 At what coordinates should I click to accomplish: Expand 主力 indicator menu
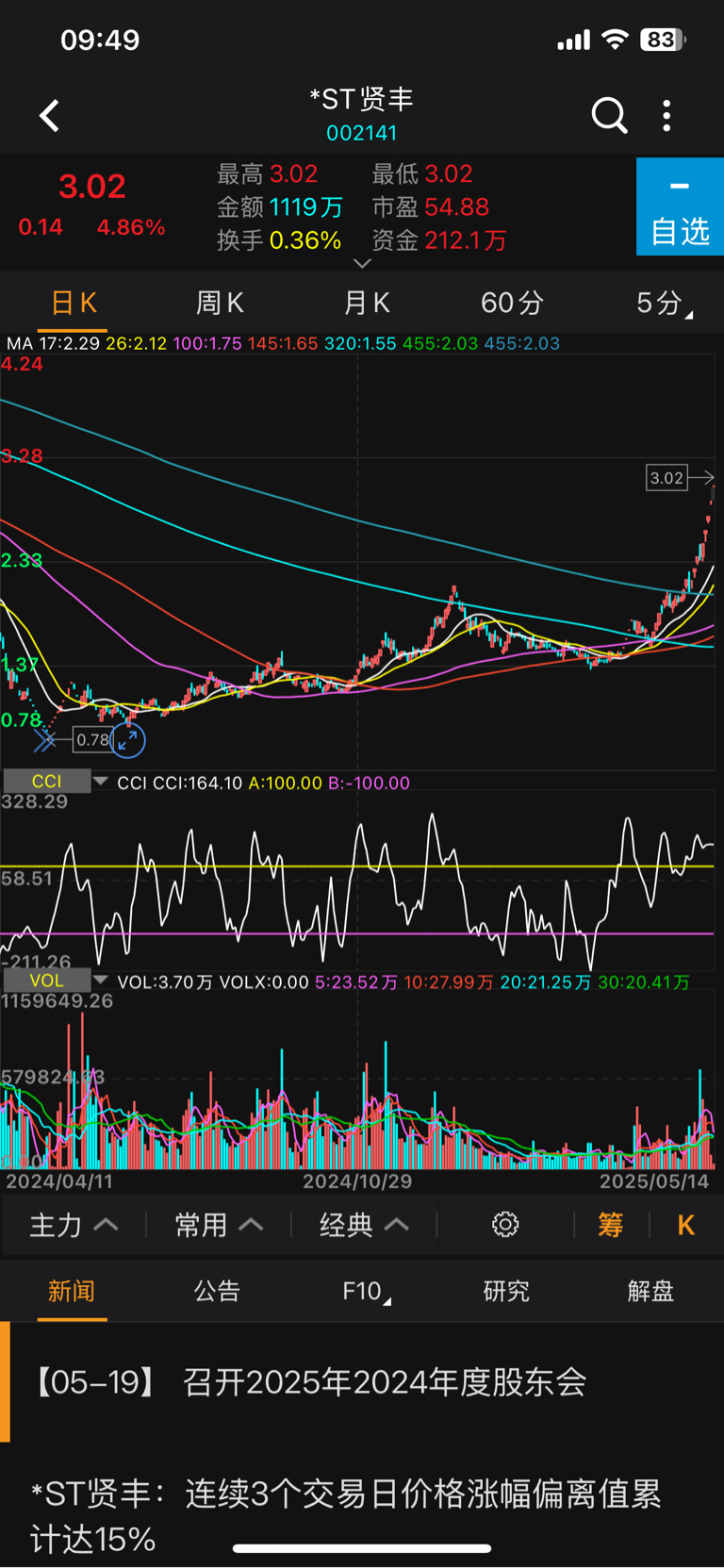(74, 1225)
